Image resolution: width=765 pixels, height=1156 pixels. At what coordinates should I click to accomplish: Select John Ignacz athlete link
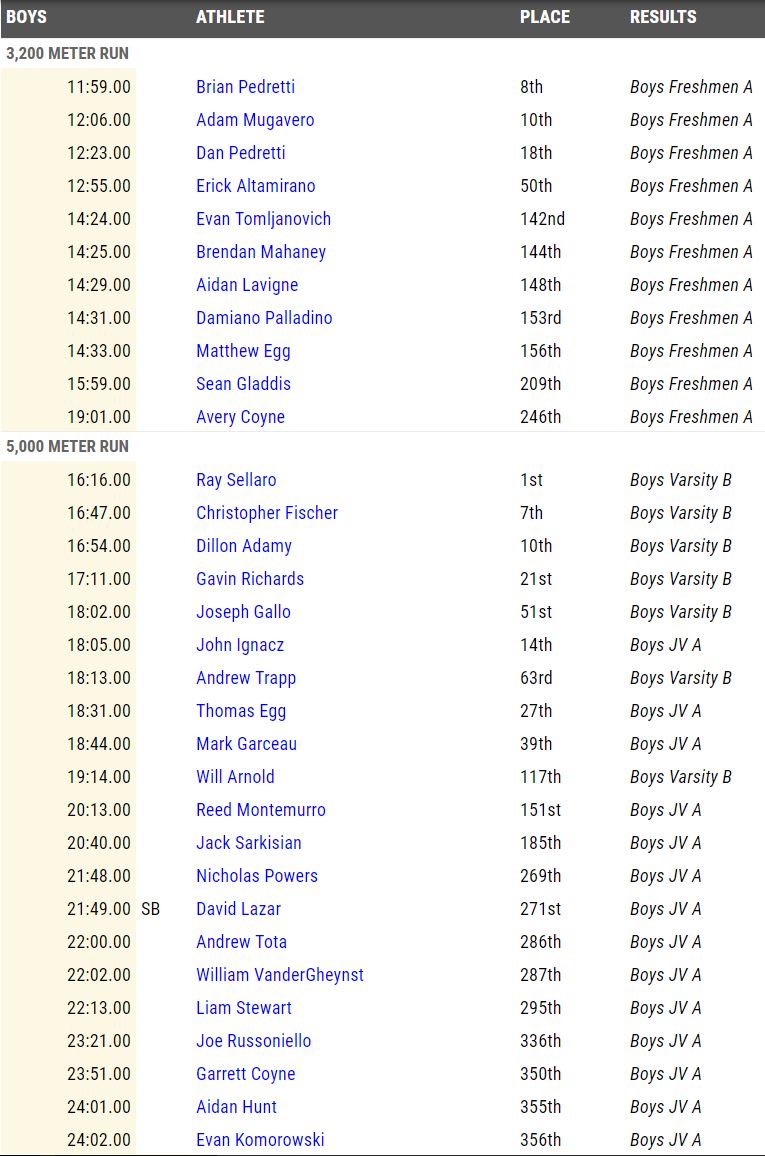[240, 645]
